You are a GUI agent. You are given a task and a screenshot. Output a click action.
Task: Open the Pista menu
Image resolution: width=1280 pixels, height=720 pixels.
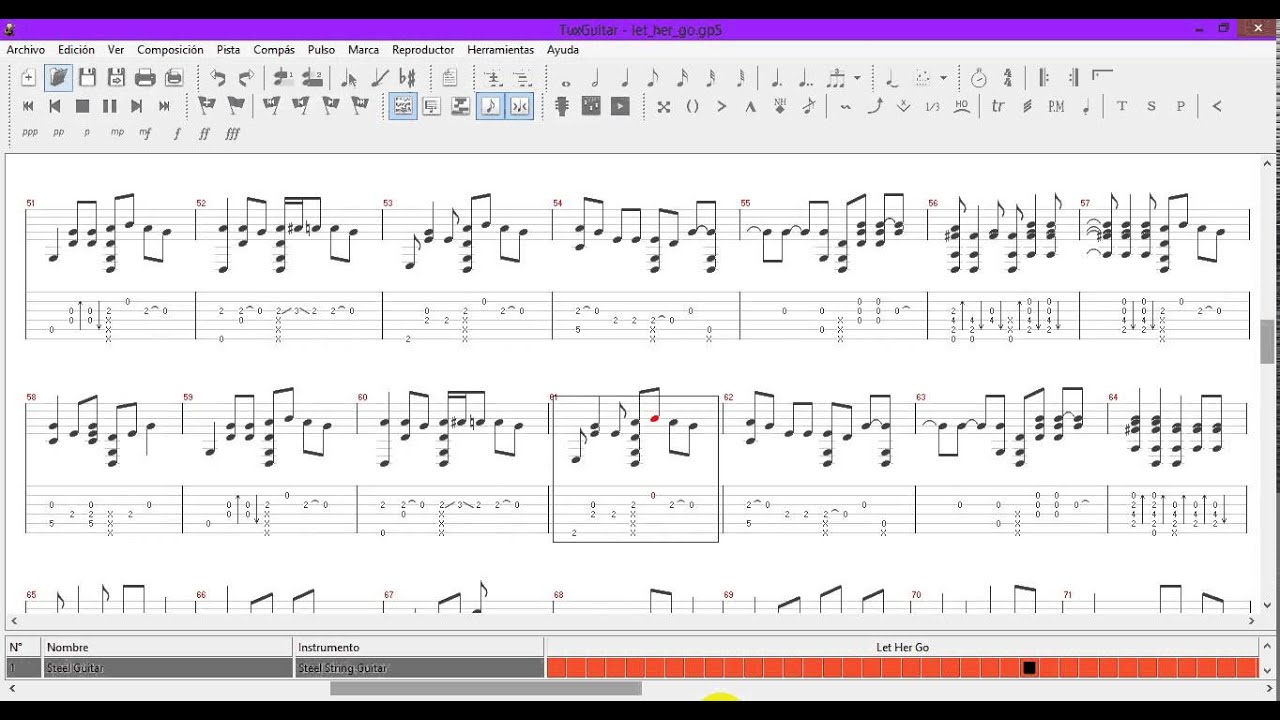(x=228, y=49)
